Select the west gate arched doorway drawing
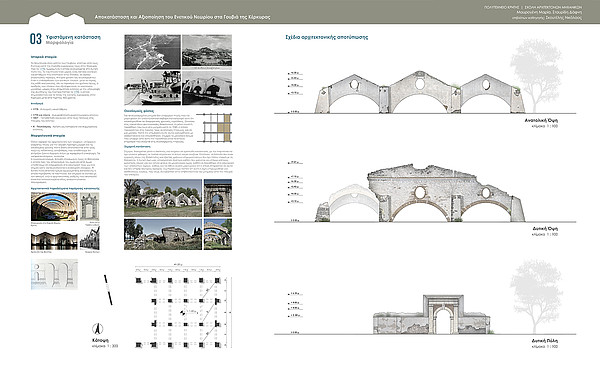Viewport: 600px width, 368px height. (x=443, y=315)
